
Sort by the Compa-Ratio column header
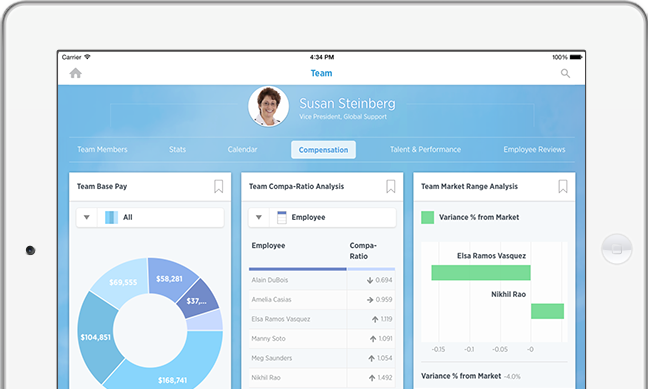pos(363,251)
